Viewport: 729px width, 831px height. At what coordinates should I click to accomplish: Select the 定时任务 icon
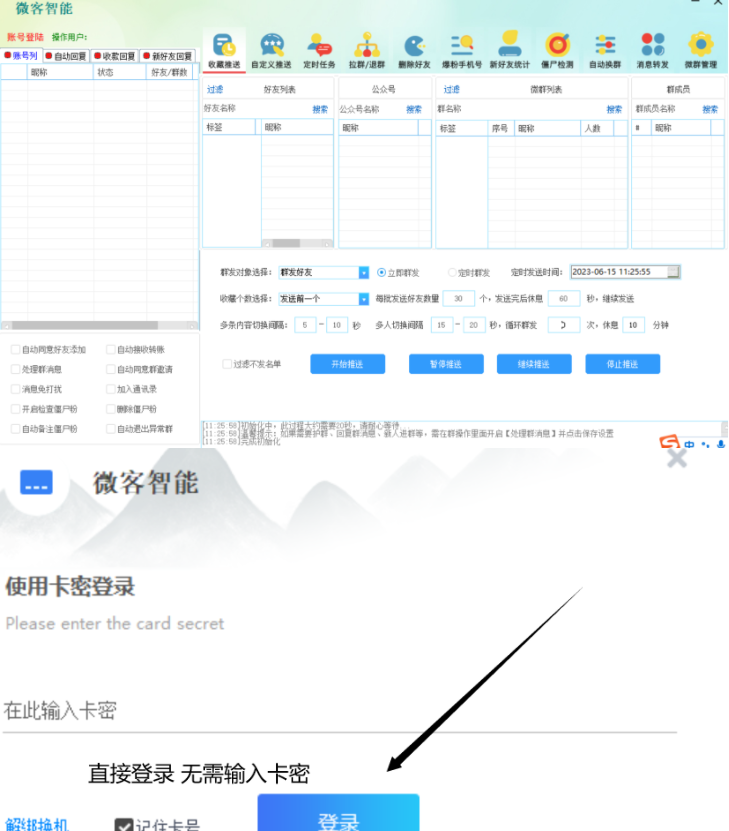point(319,49)
